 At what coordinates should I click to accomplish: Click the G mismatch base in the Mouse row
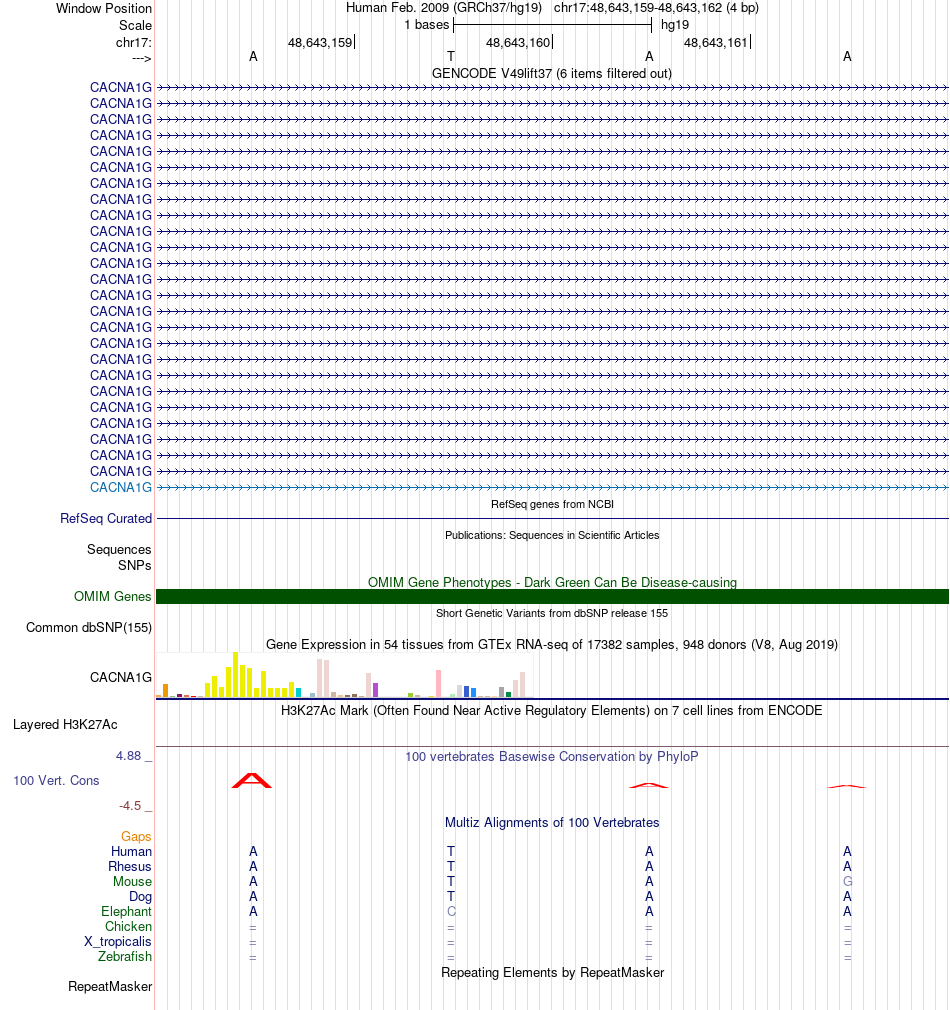point(848,881)
